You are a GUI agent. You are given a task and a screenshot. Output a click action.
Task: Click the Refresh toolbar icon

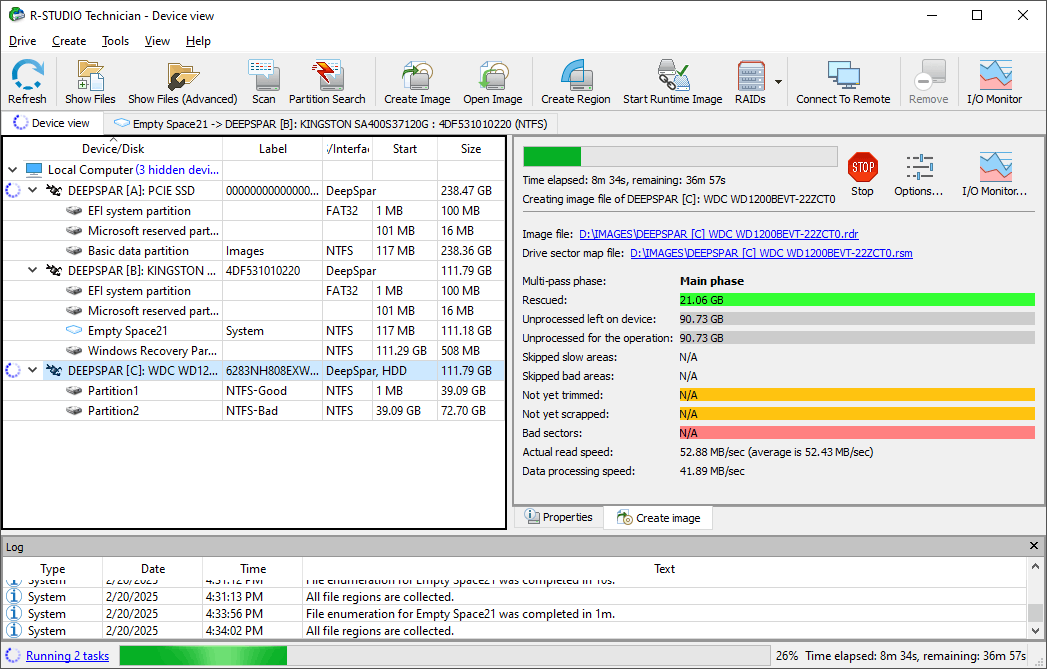click(27, 81)
